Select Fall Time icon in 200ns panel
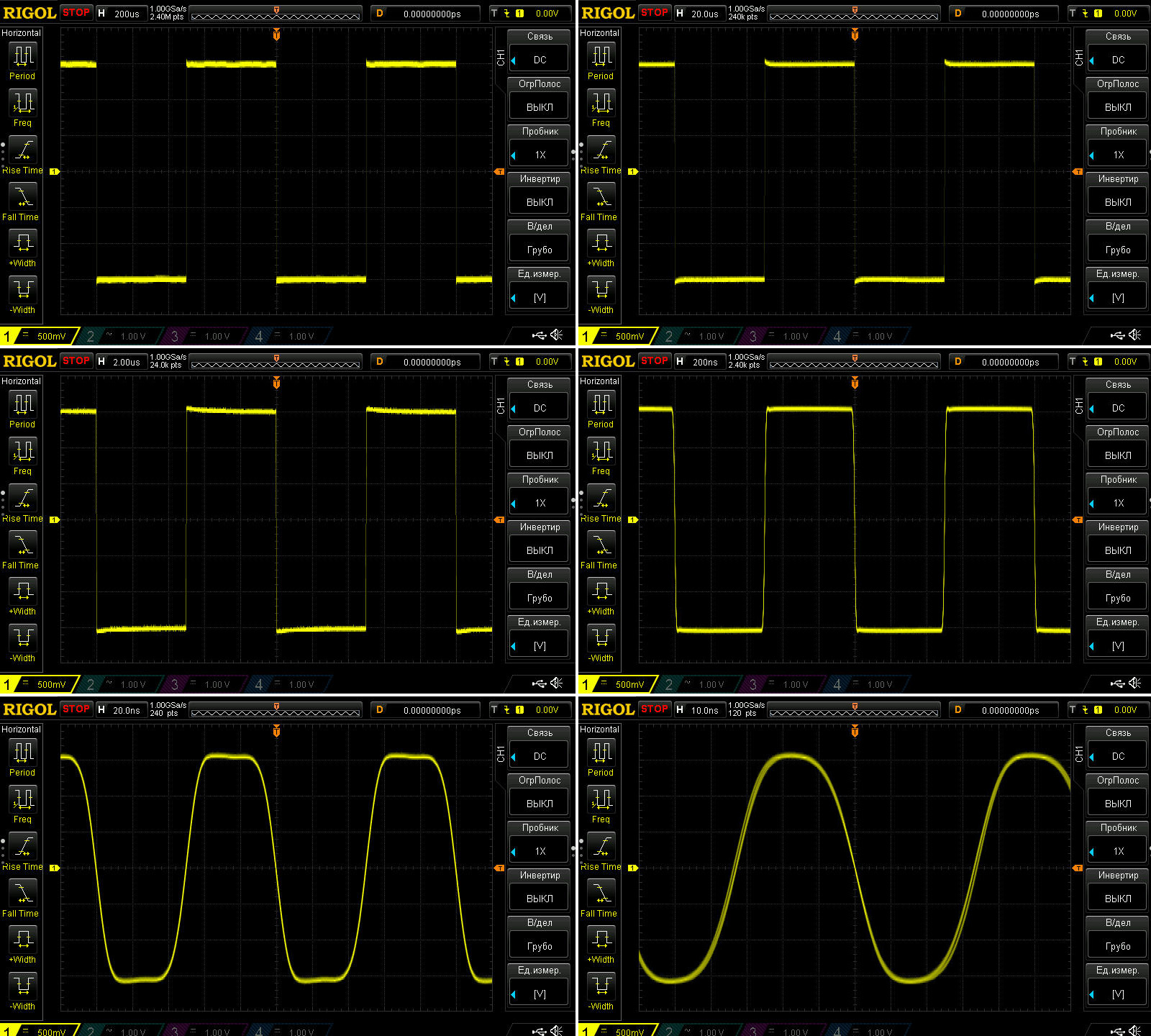This screenshot has width=1151, height=1036. (x=601, y=545)
